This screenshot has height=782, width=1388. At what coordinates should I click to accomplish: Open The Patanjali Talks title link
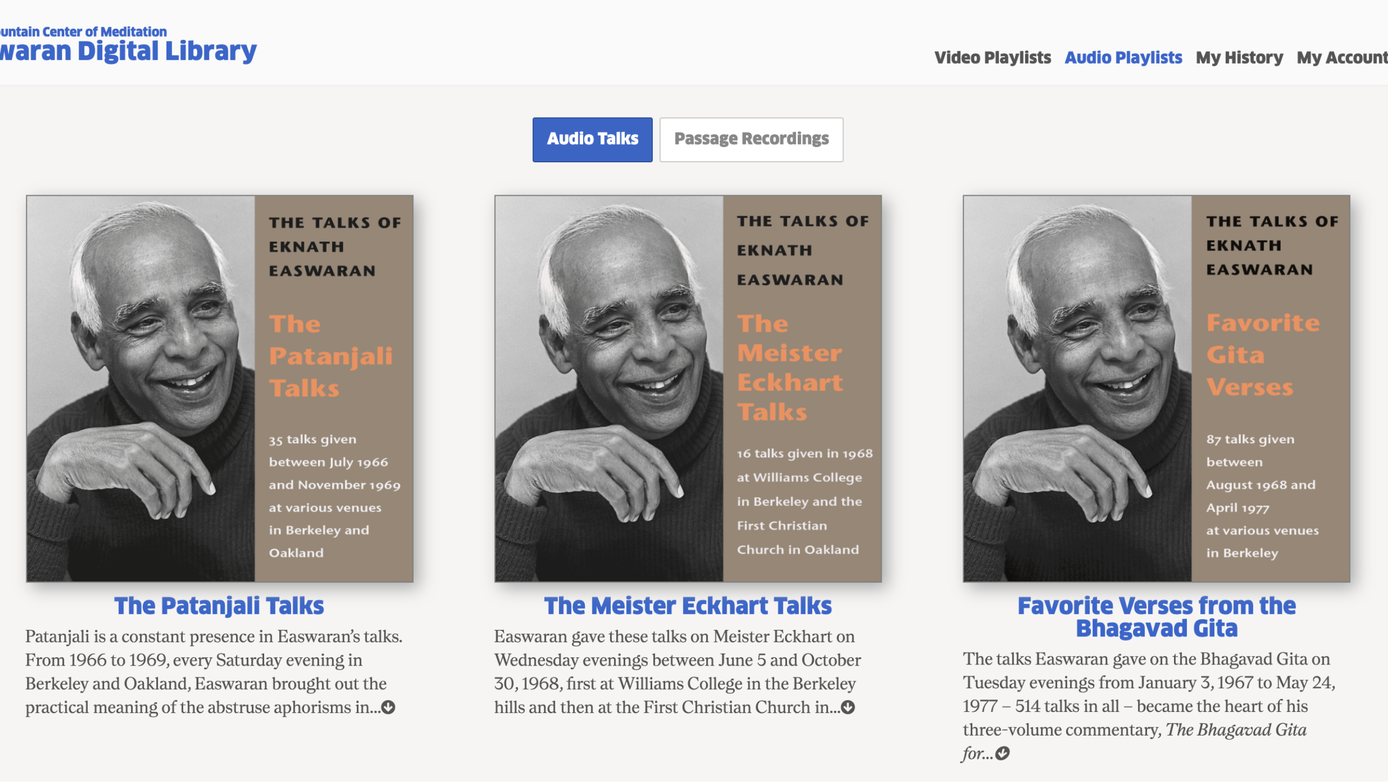click(x=219, y=605)
